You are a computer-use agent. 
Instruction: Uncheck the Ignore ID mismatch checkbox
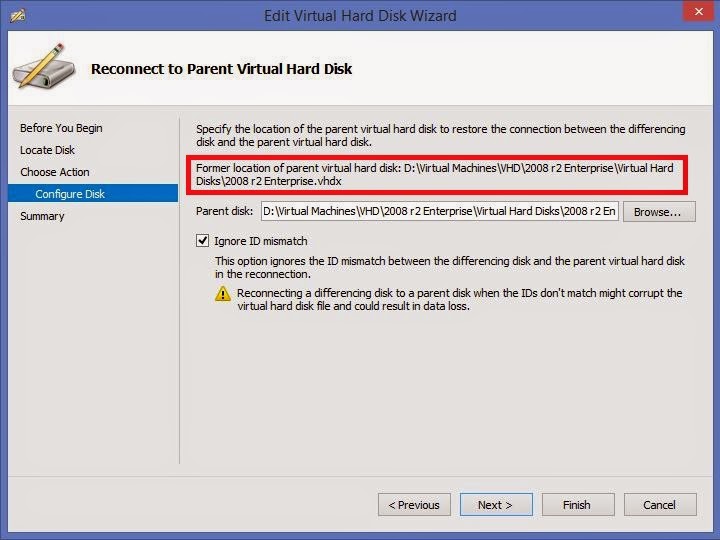click(x=203, y=241)
